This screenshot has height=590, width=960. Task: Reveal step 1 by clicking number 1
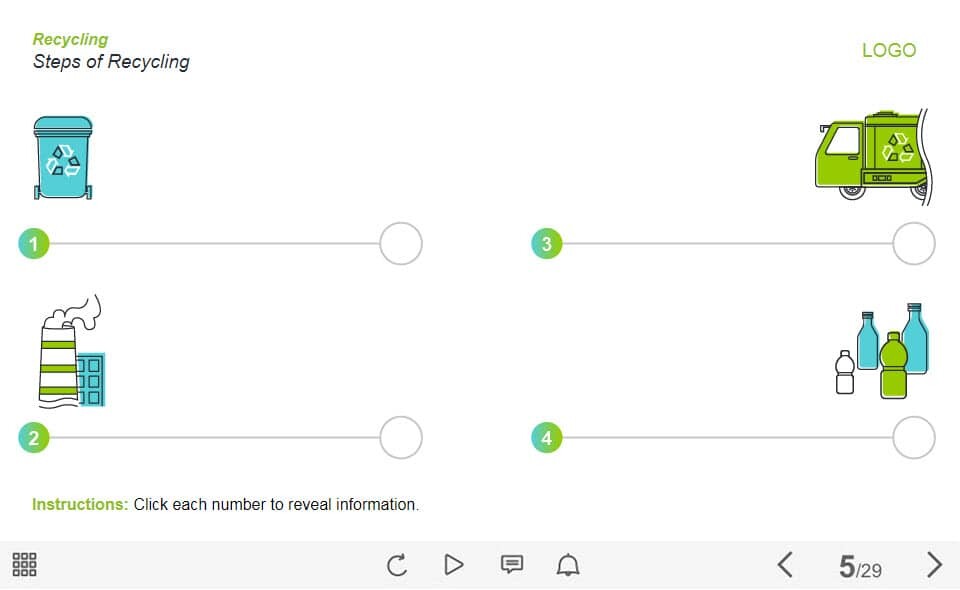tap(34, 244)
